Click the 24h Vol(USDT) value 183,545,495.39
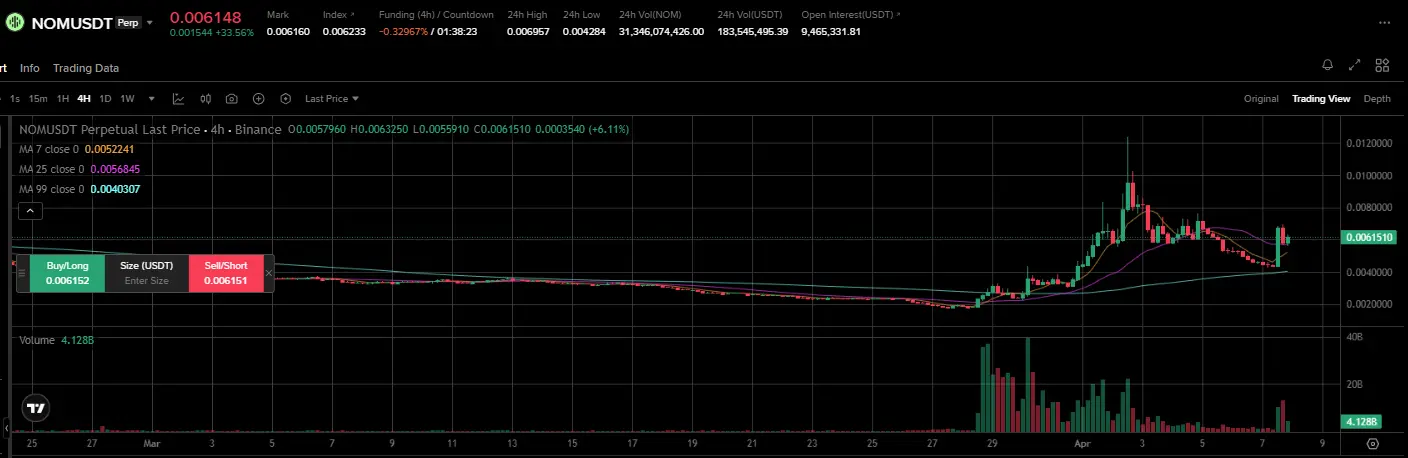The height and width of the screenshot is (458, 1408). 753,32
